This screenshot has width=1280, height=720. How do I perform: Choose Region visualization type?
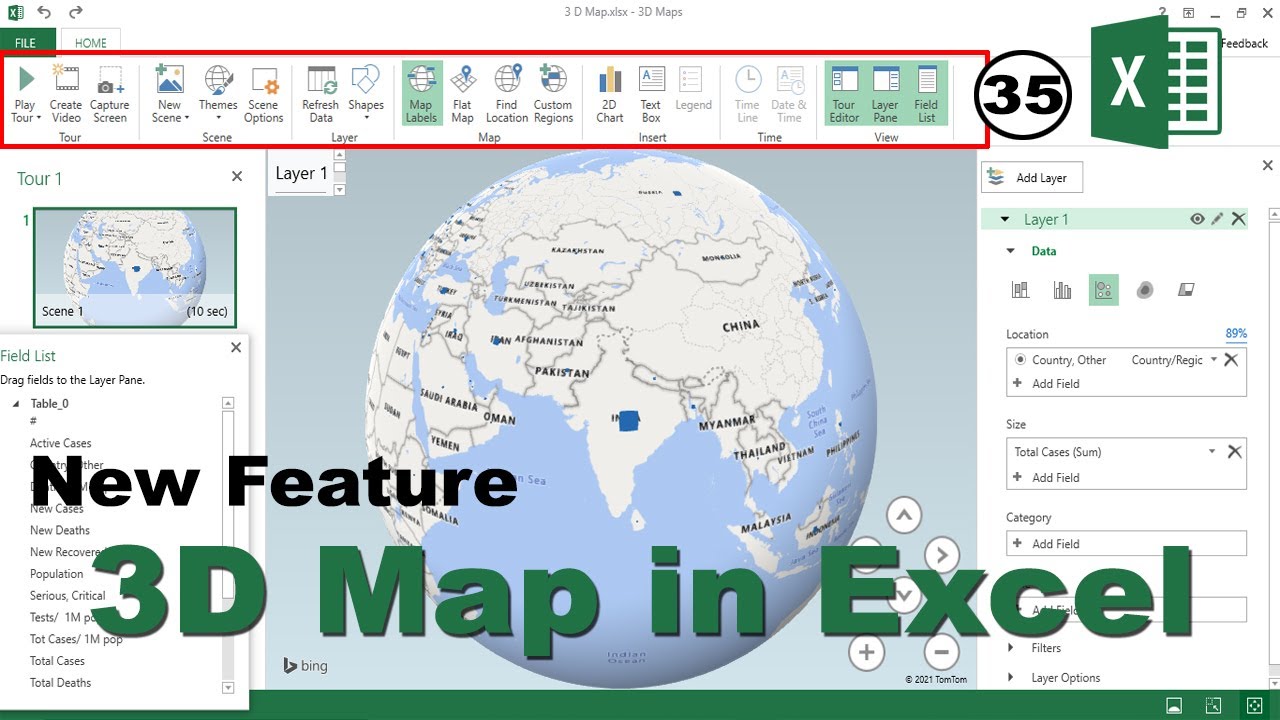(x=1186, y=290)
